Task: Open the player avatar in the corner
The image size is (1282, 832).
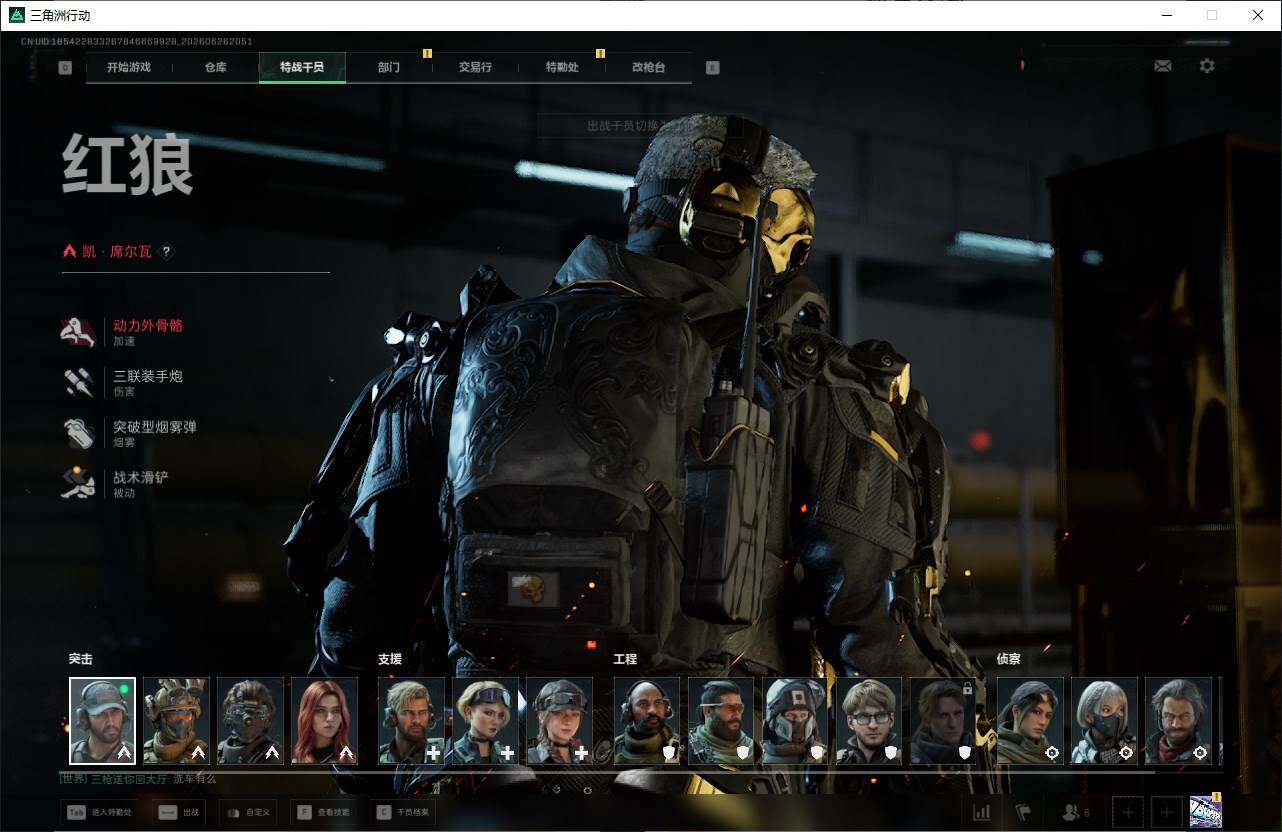Action: pyautogui.click(x=1205, y=812)
